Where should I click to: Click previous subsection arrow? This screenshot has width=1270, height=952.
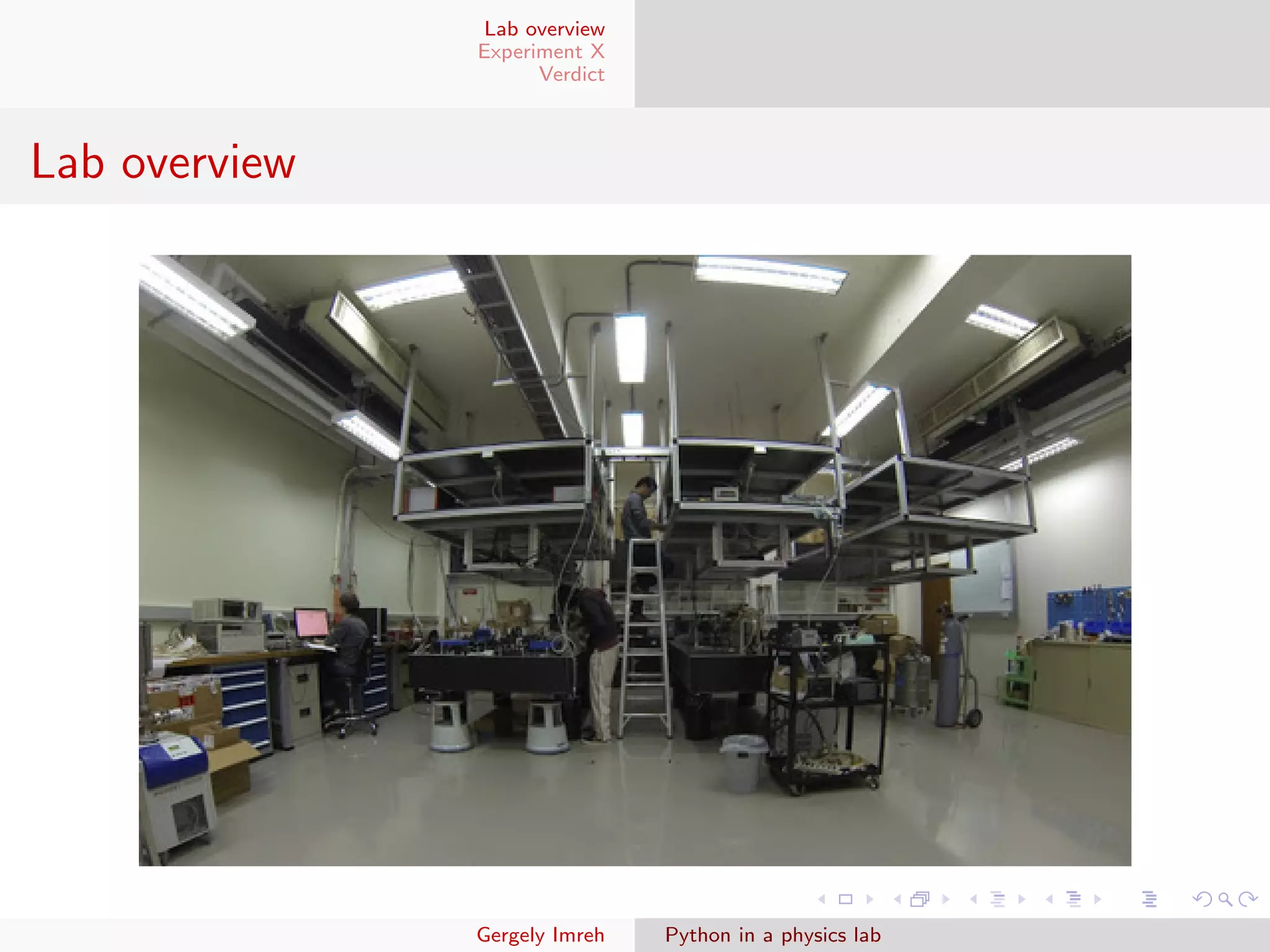point(974,899)
